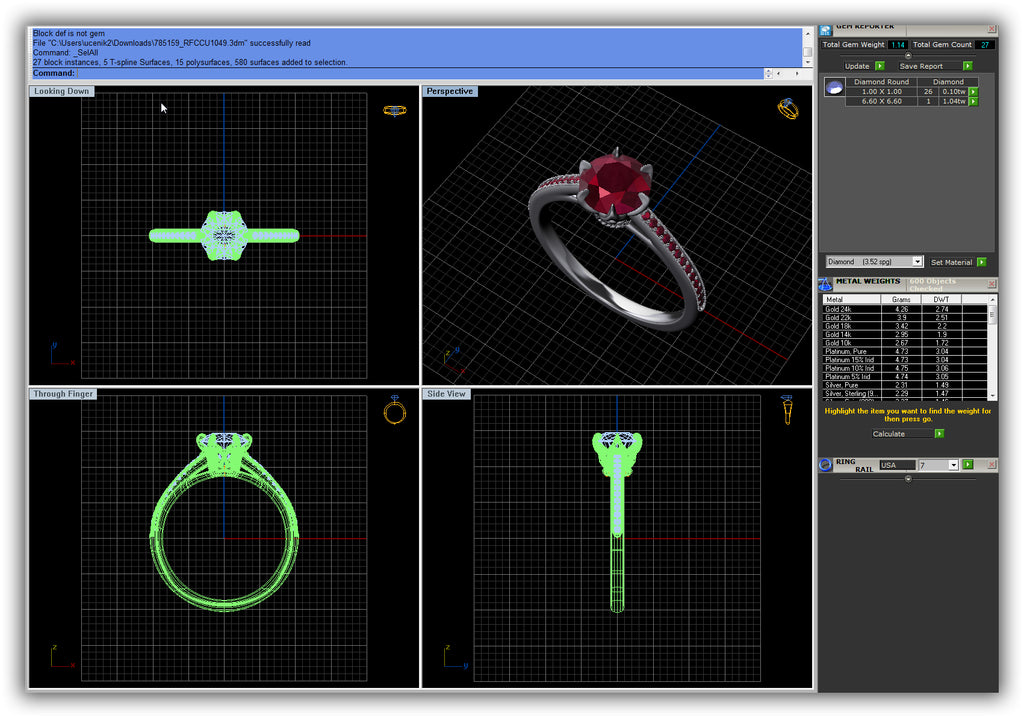Click green arrow beside the 0.10tw row
1024x718 pixels.
tap(973, 91)
